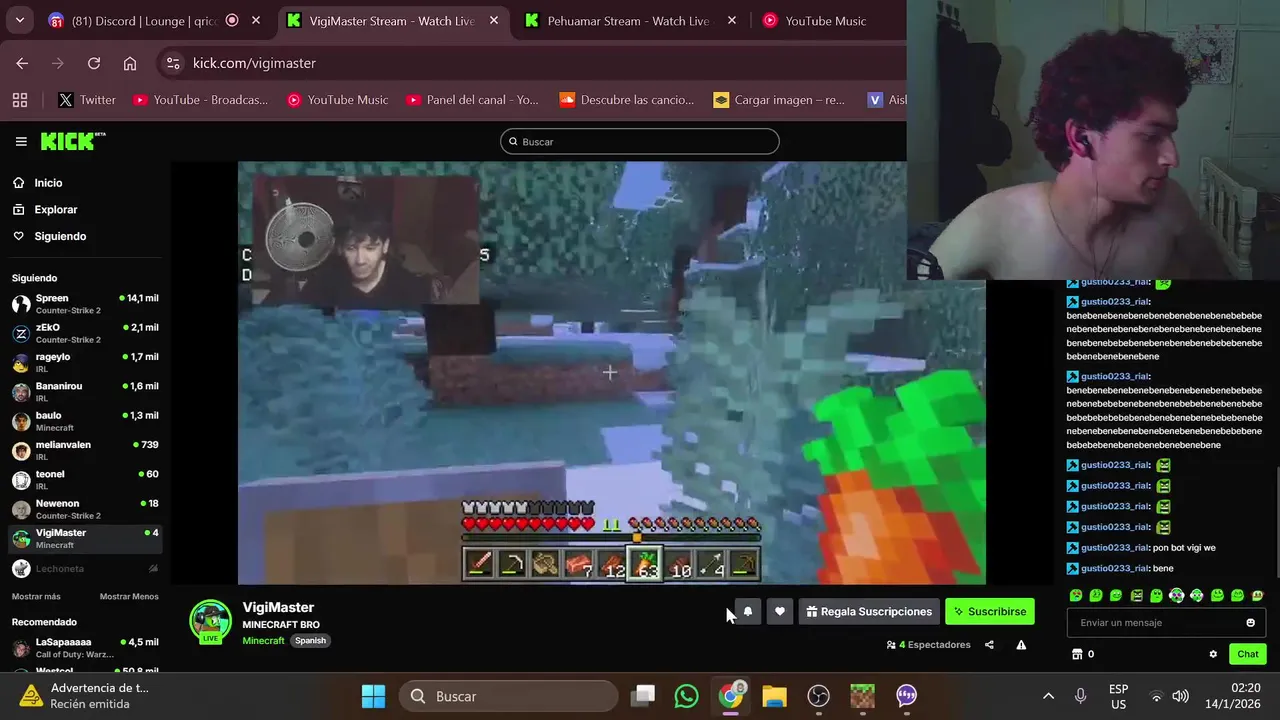This screenshot has width=1280, height=720.
Task: Open OBS Studio from the taskbar
Action: coord(819,696)
